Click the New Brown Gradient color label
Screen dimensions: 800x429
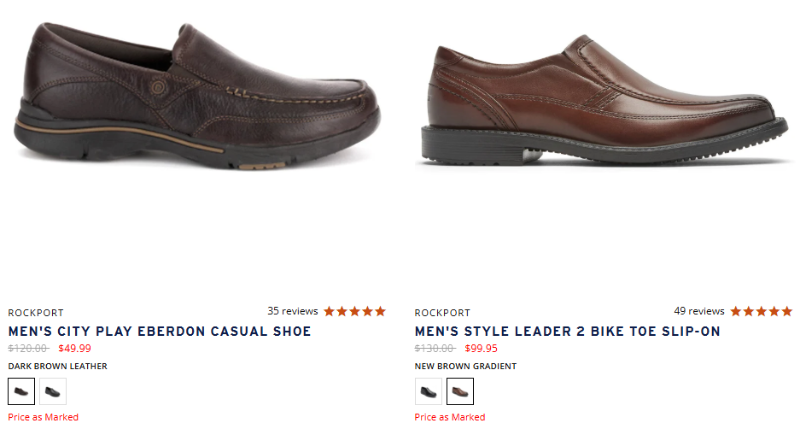click(x=465, y=366)
